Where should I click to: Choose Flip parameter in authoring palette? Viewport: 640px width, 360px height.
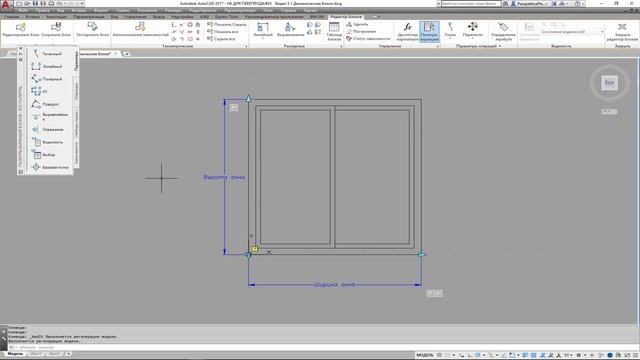[48, 129]
